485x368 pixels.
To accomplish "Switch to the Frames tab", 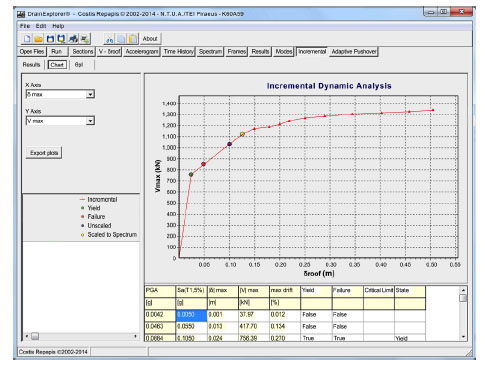I will 237,51.
